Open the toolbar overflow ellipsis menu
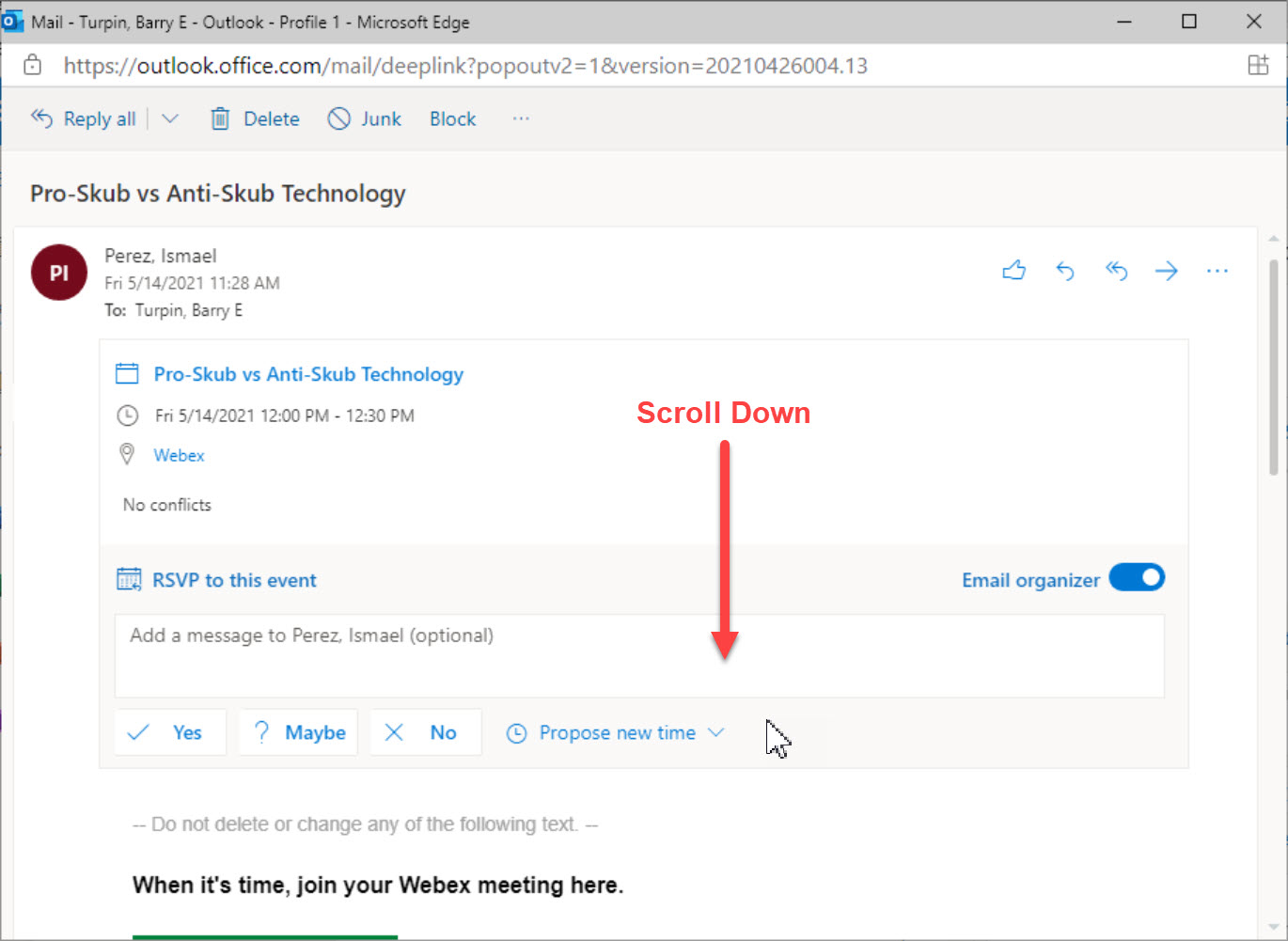The width and height of the screenshot is (1288, 941). coord(521,118)
